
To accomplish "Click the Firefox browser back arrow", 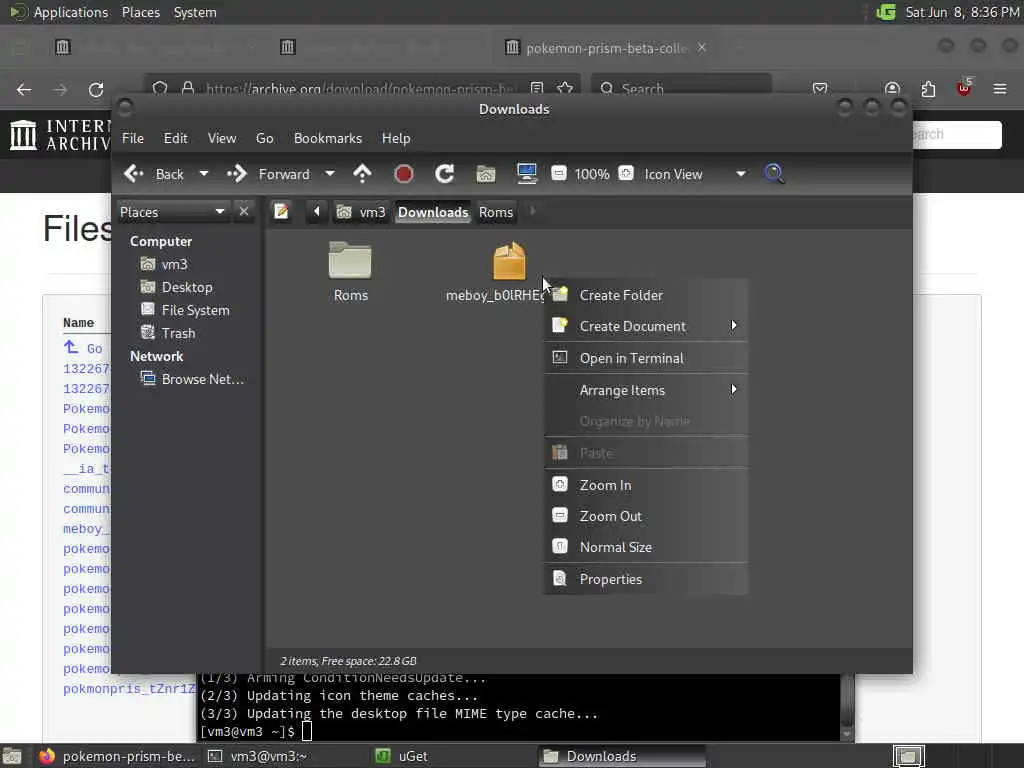I will tap(24, 89).
